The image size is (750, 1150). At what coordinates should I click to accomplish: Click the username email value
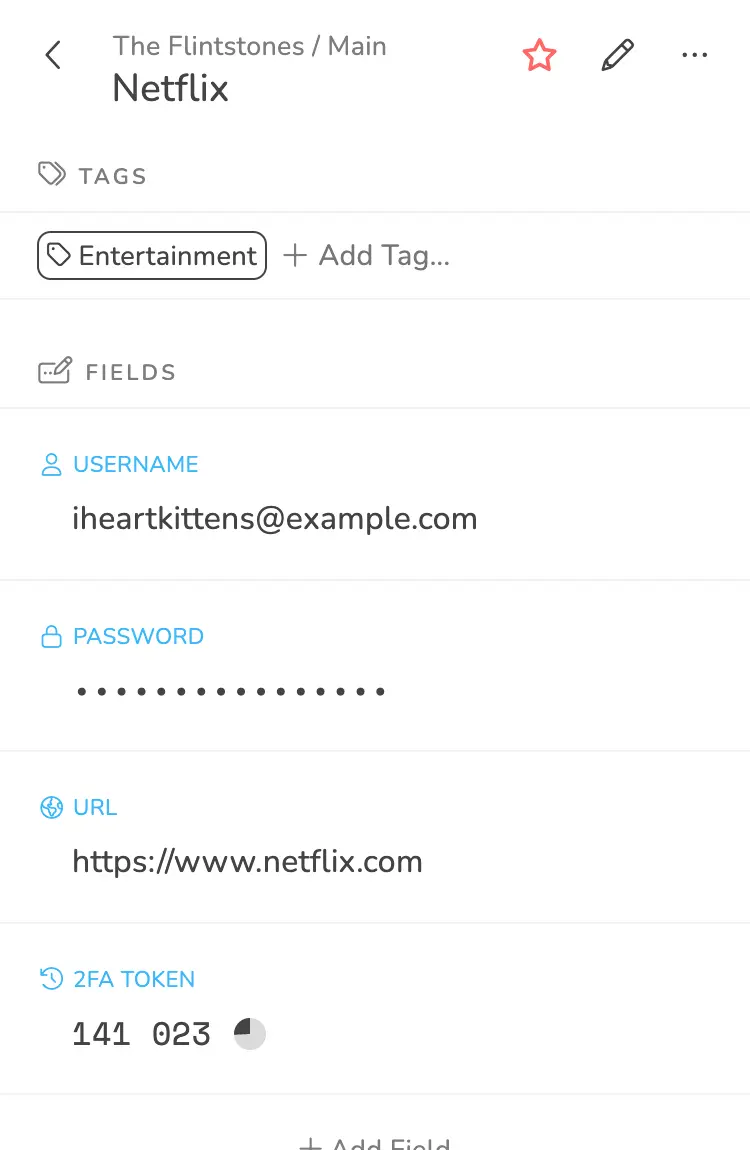[275, 519]
